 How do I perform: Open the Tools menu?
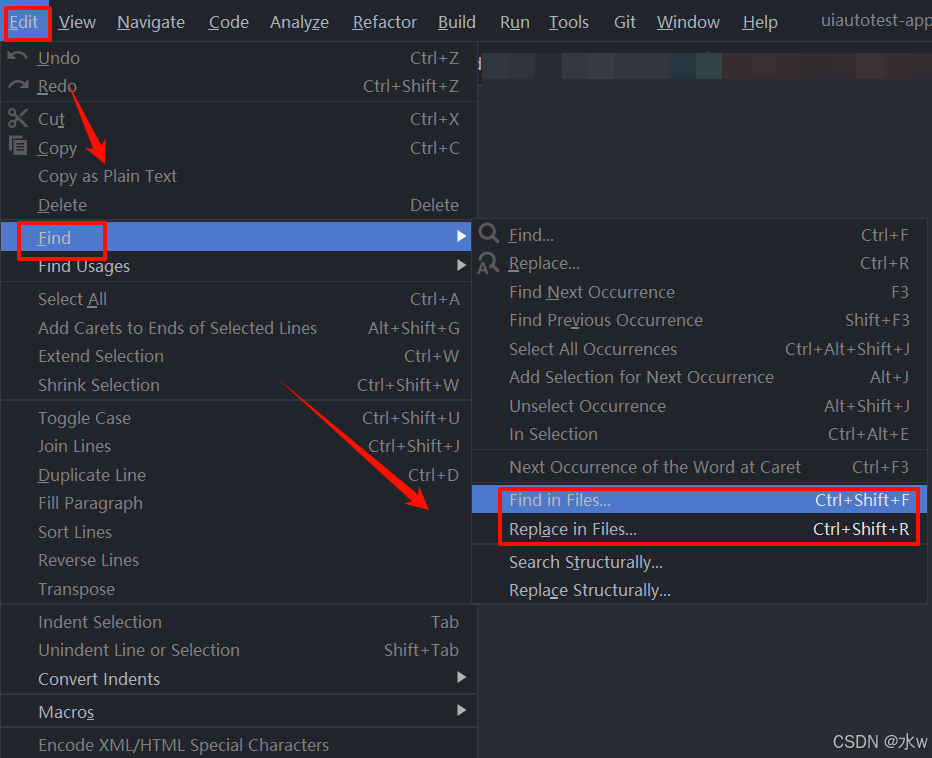click(568, 22)
